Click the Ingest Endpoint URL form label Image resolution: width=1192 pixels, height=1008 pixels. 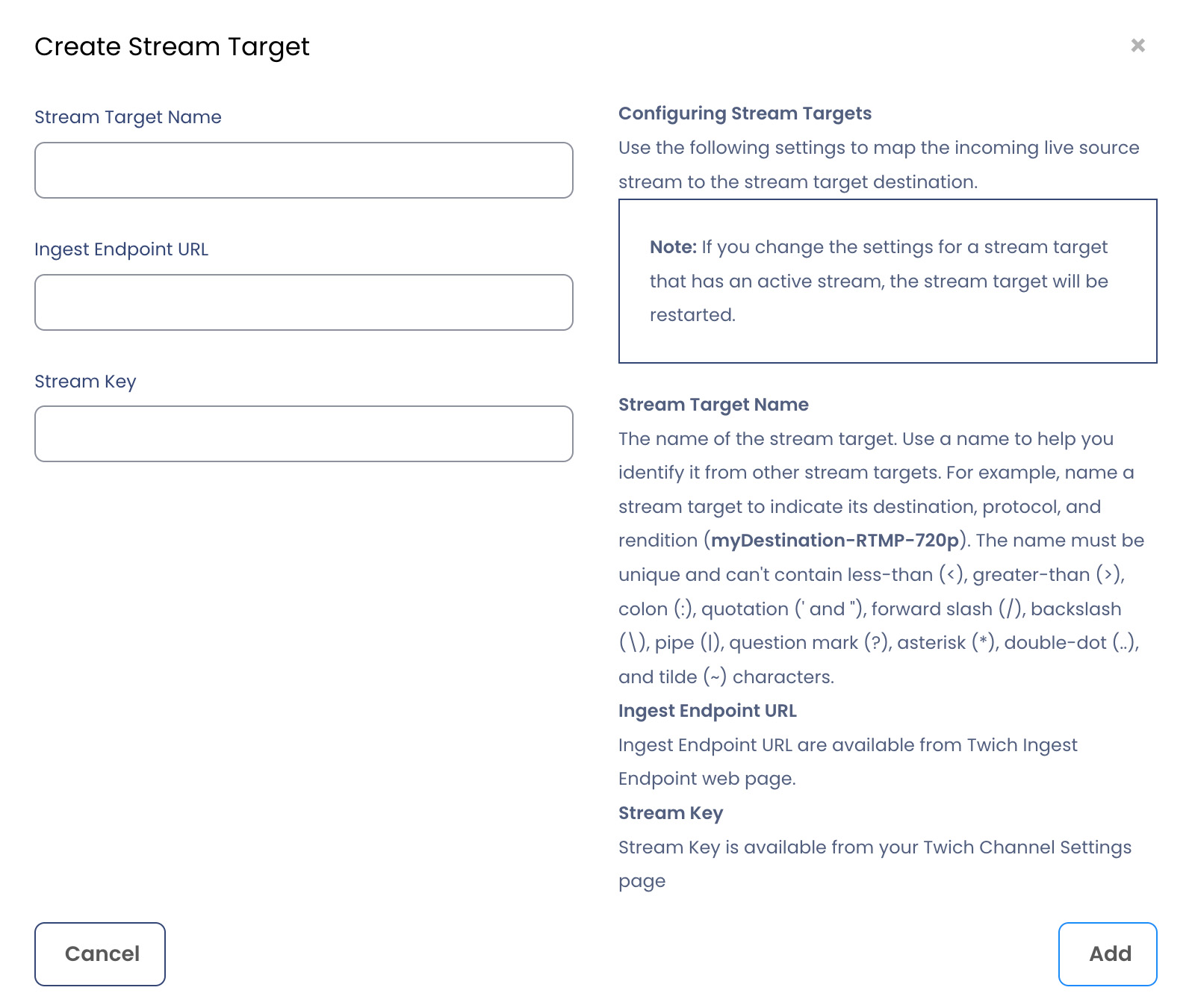pyautogui.click(x=121, y=249)
